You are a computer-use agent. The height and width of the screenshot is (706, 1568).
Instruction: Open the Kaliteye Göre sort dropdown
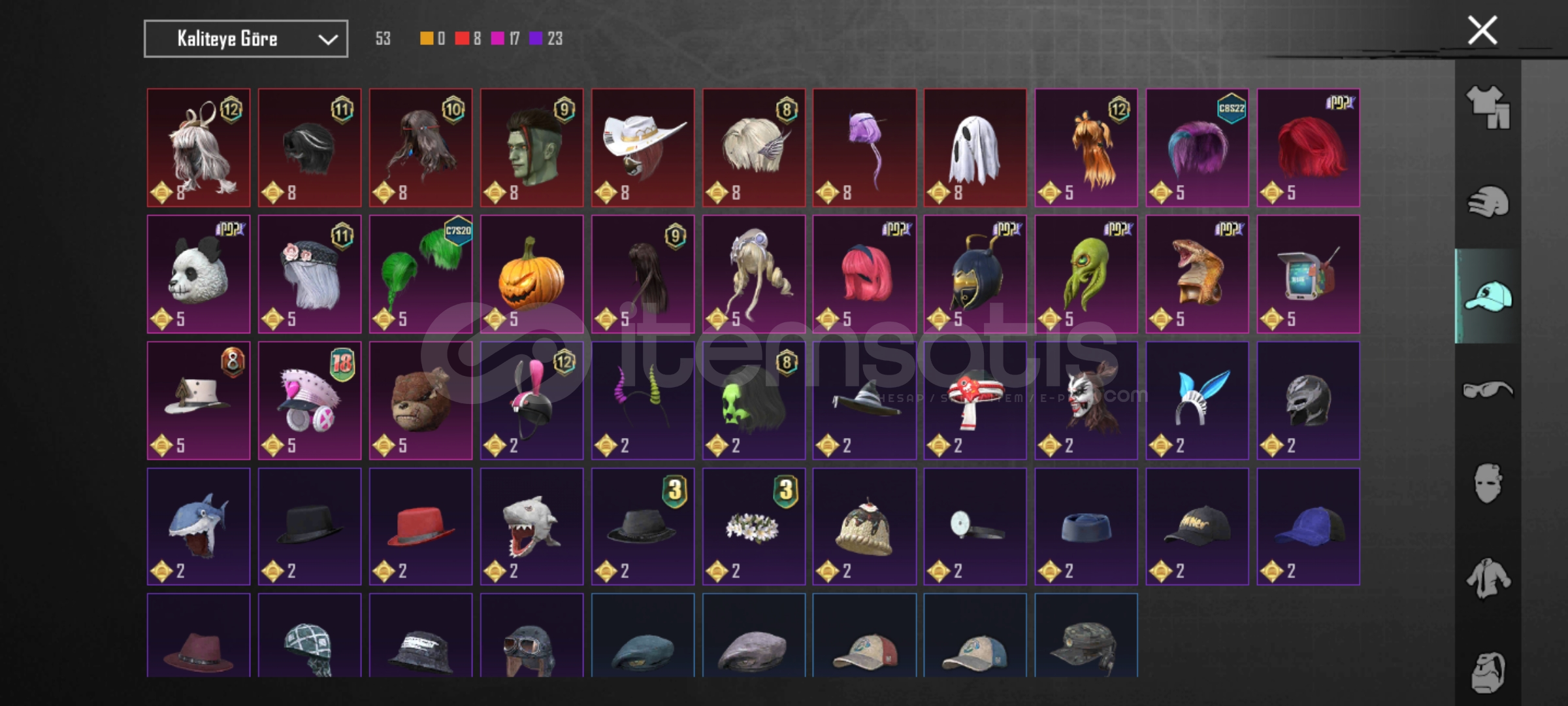[246, 39]
